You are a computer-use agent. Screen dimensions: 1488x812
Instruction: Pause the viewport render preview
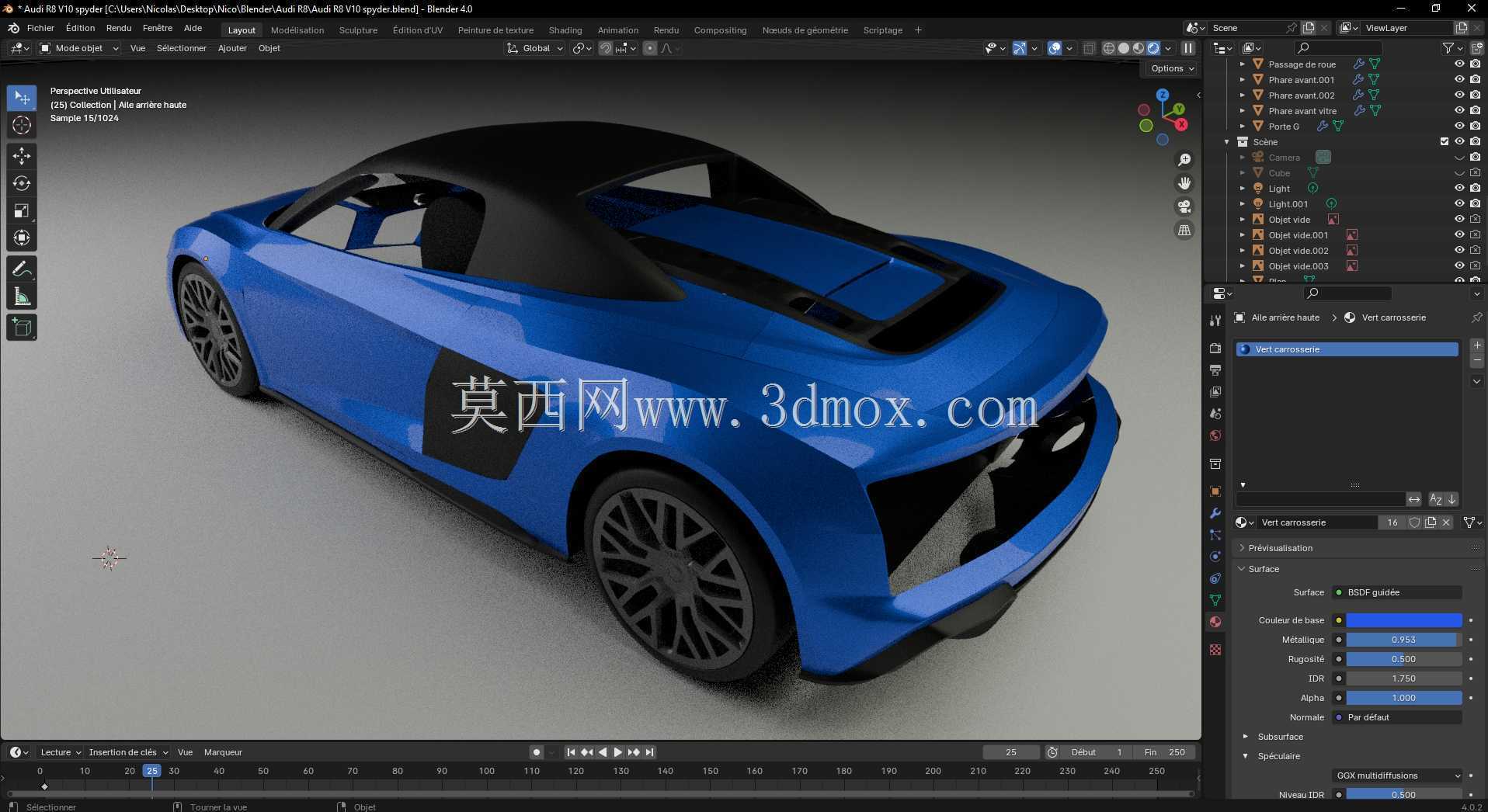1188,48
